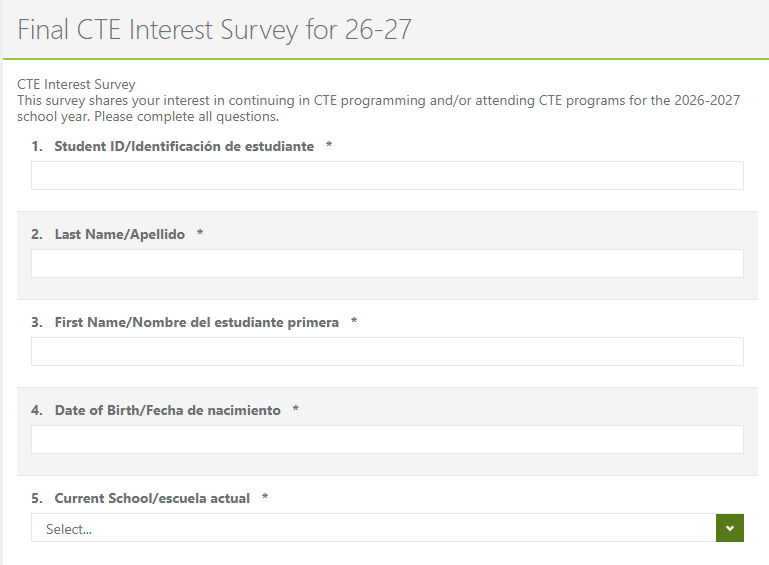Click the Final CTE Interest Survey heading
This screenshot has width=769, height=565.
(x=214, y=30)
